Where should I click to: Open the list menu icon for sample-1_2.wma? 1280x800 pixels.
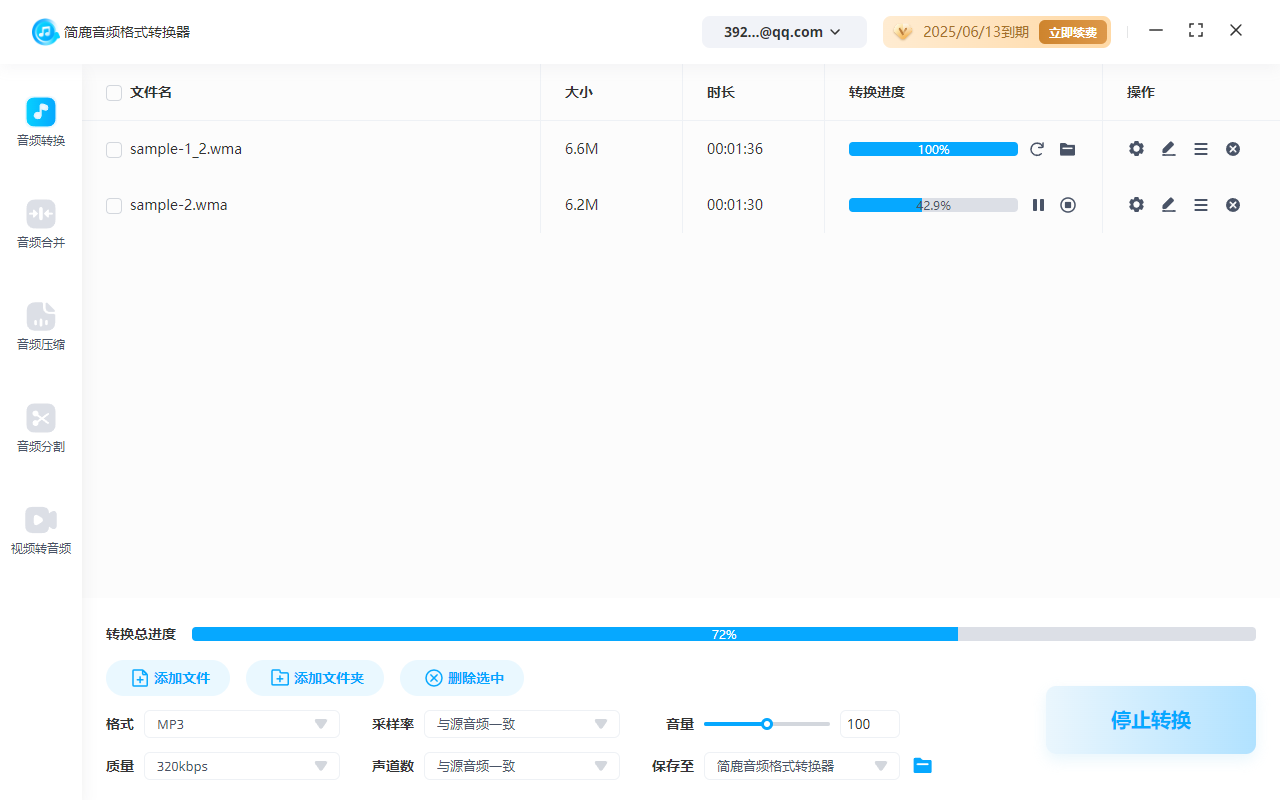click(1201, 149)
